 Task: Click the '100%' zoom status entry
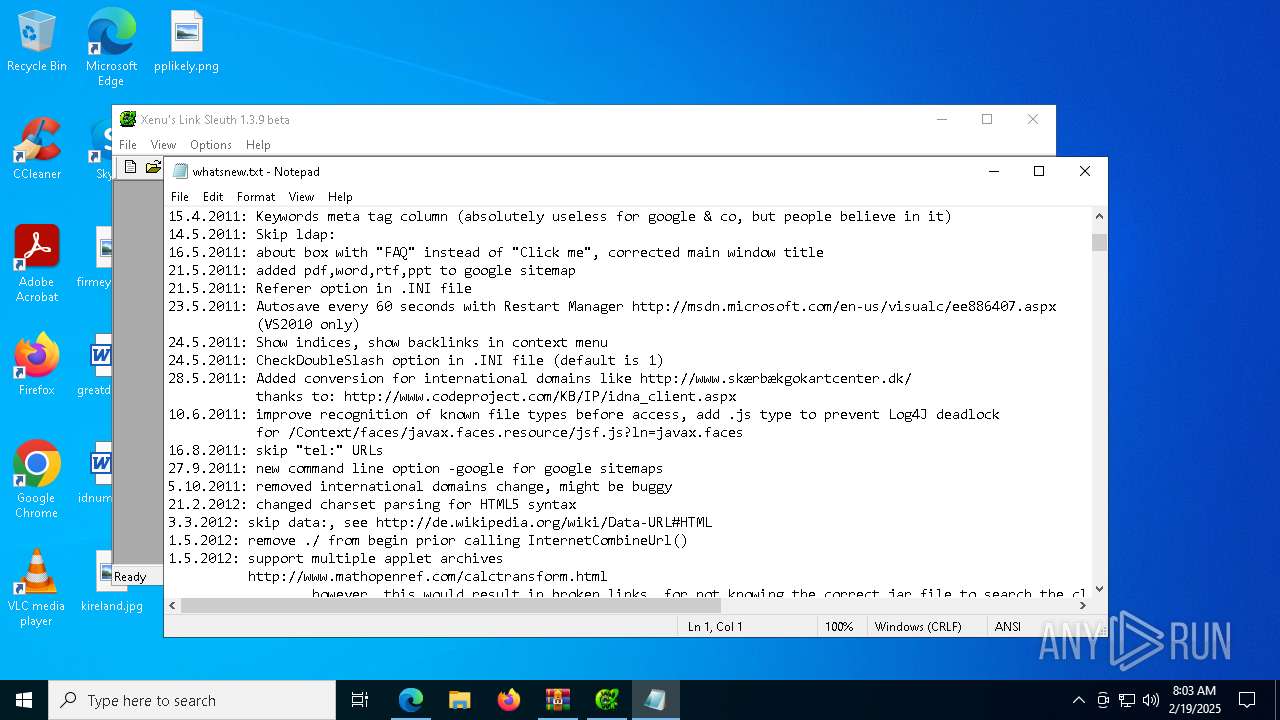(839, 626)
